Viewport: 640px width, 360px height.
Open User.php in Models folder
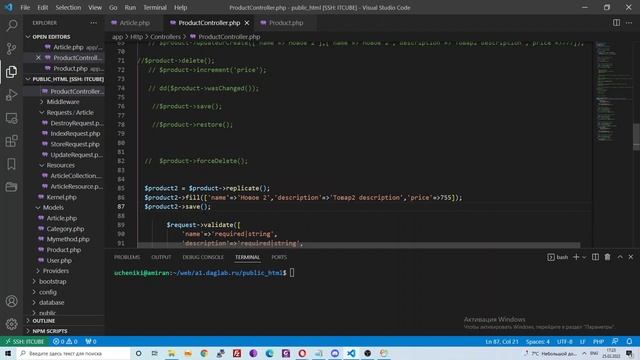pyautogui.click(x=59, y=260)
